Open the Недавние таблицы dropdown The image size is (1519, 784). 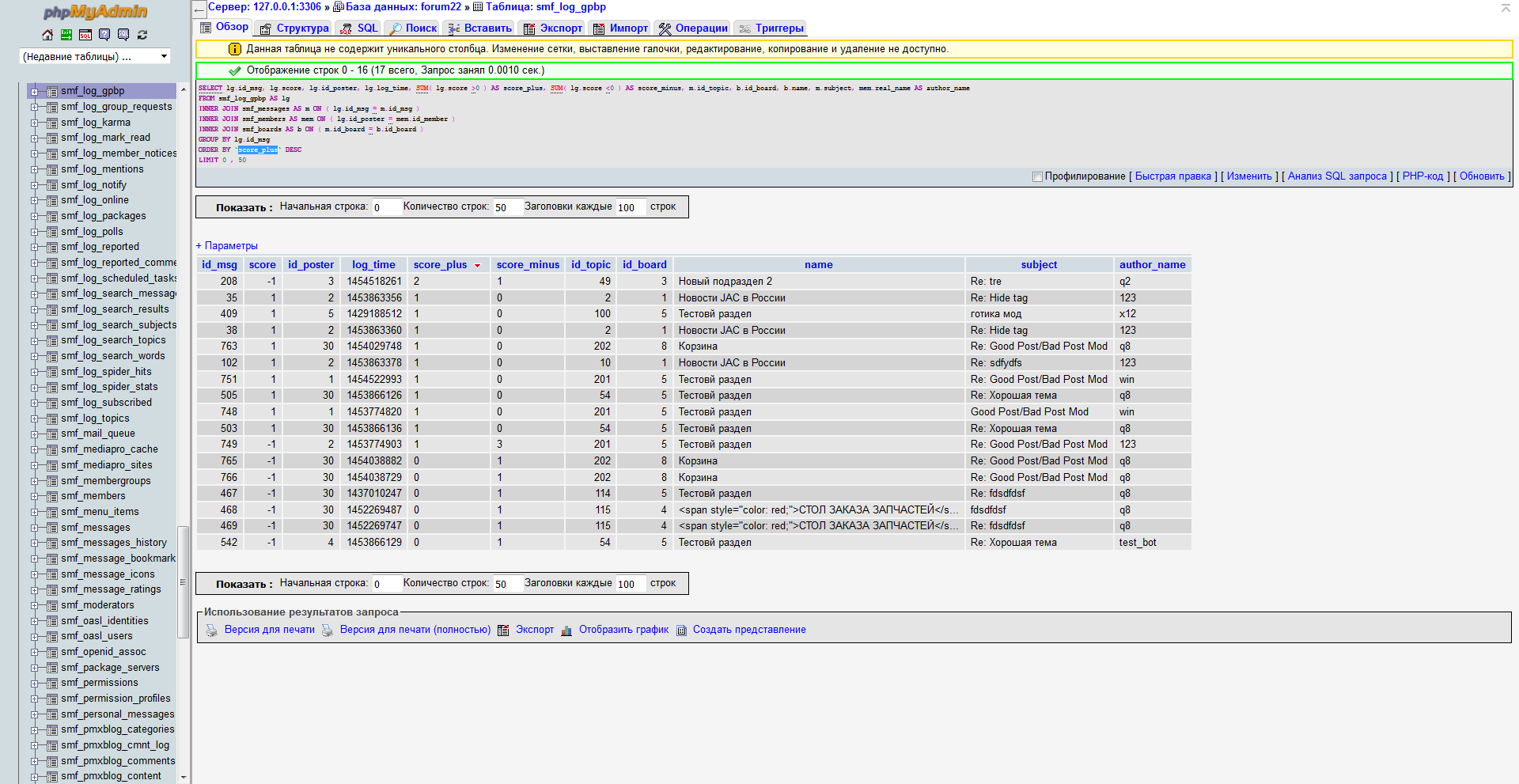[94, 56]
